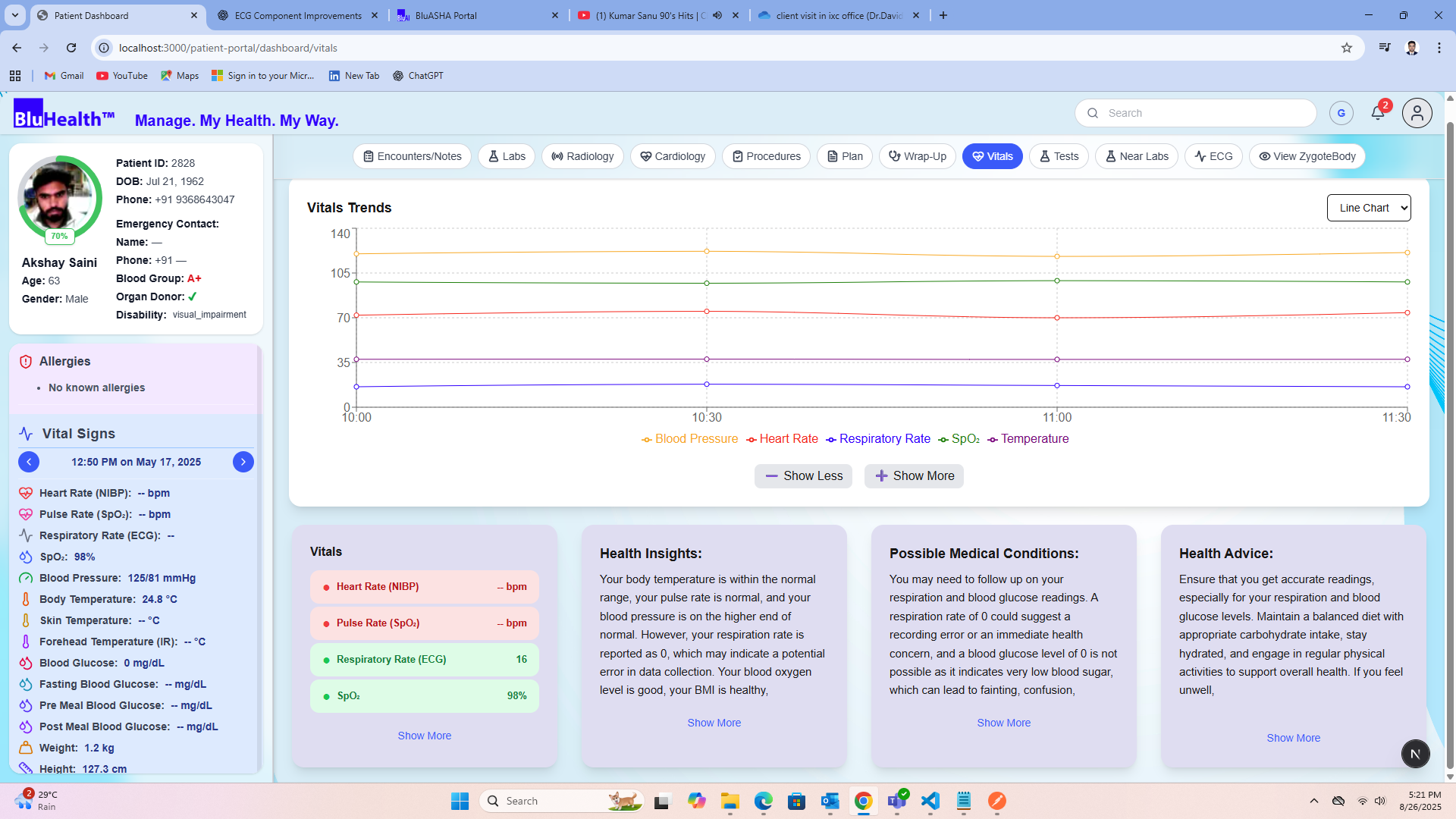
Task: Click the user profile avatar icon
Action: point(1417,113)
